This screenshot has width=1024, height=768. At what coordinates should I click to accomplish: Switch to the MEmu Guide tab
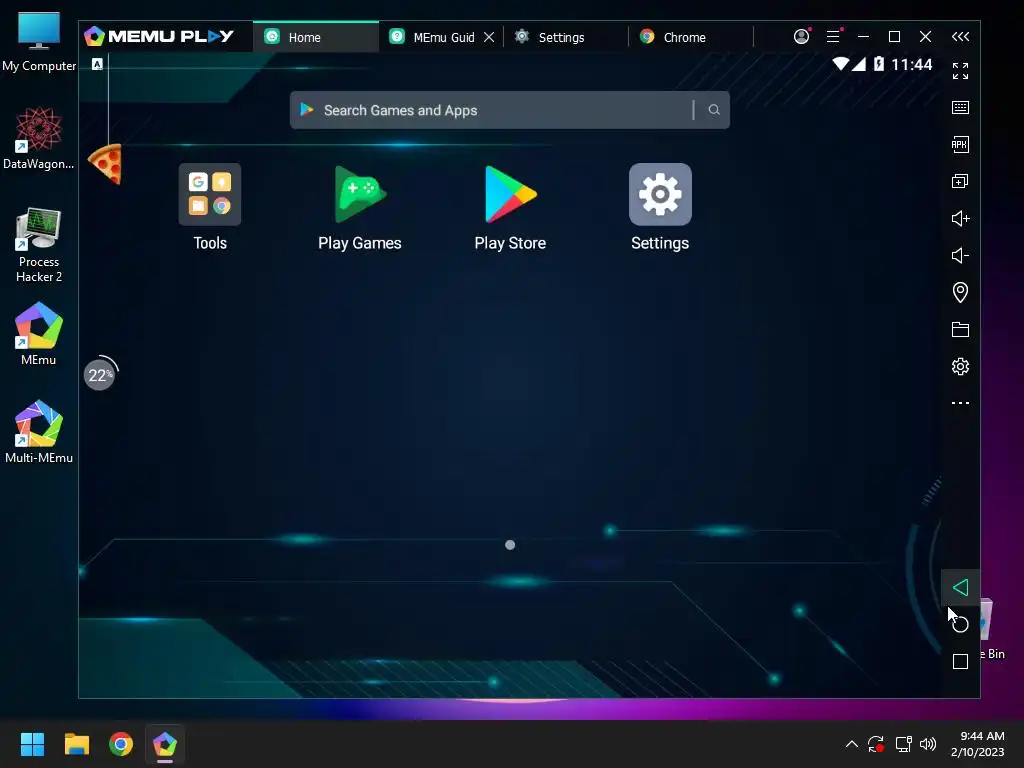[432, 37]
